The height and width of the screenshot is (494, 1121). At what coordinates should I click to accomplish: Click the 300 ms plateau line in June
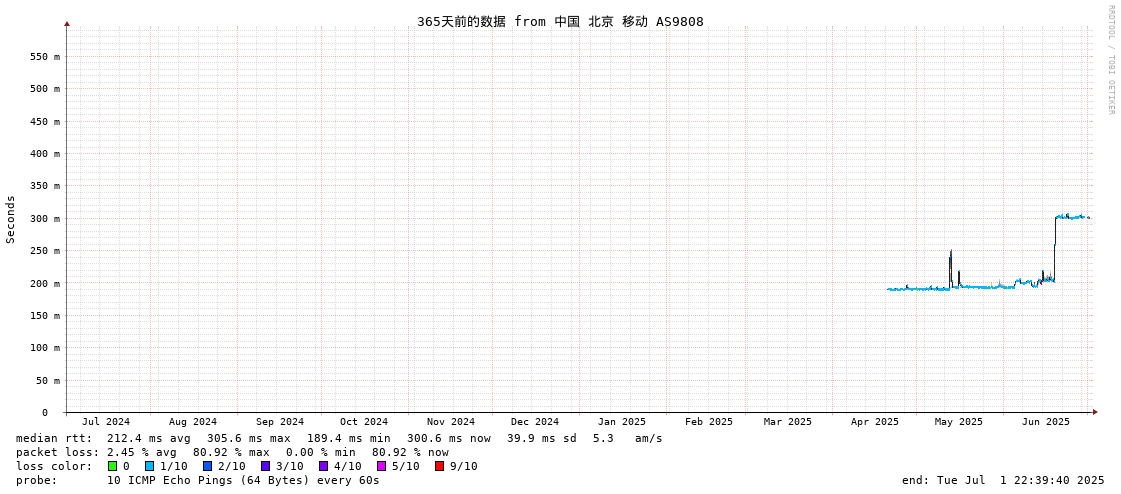click(1072, 217)
